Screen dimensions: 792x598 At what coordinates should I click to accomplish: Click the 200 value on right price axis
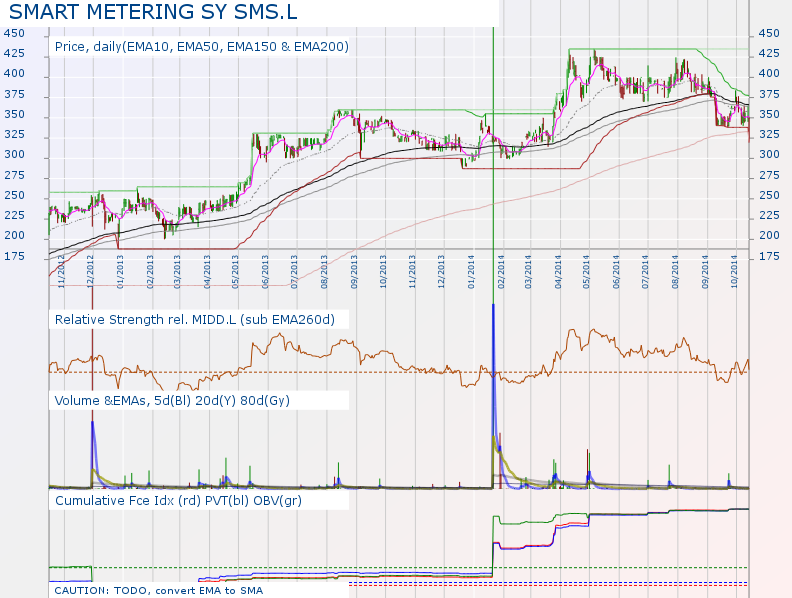[x=769, y=235]
